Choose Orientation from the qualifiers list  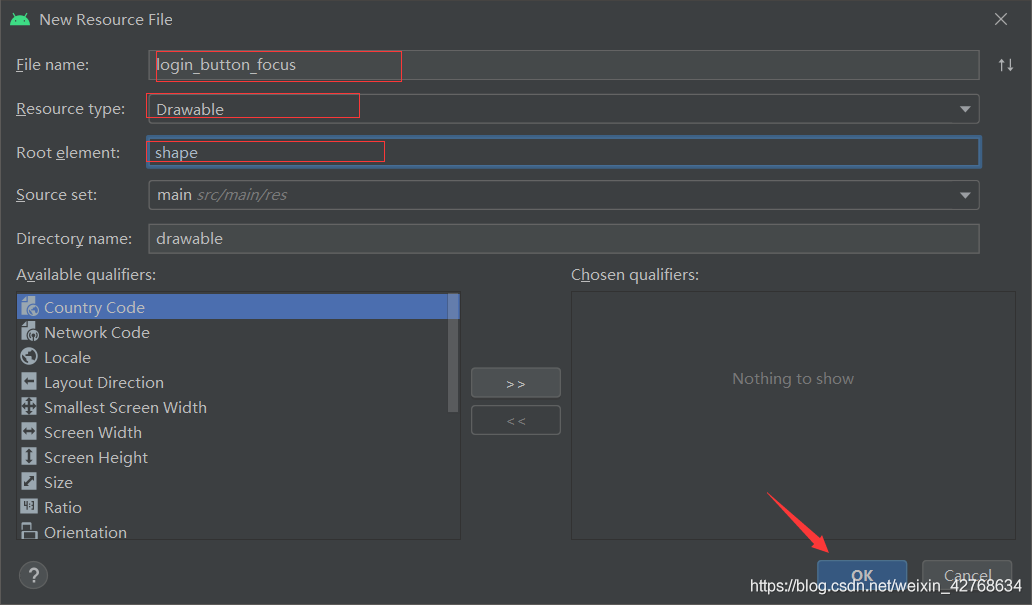(x=85, y=532)
